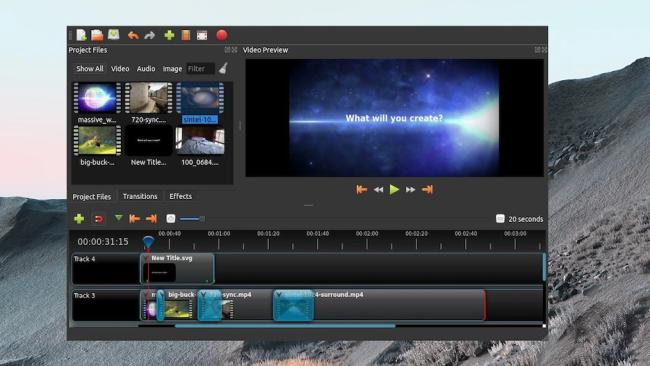Select the 720-sync... file thumbnail
This screenshot has height=366, width=650.
click(x=148, y=98)
